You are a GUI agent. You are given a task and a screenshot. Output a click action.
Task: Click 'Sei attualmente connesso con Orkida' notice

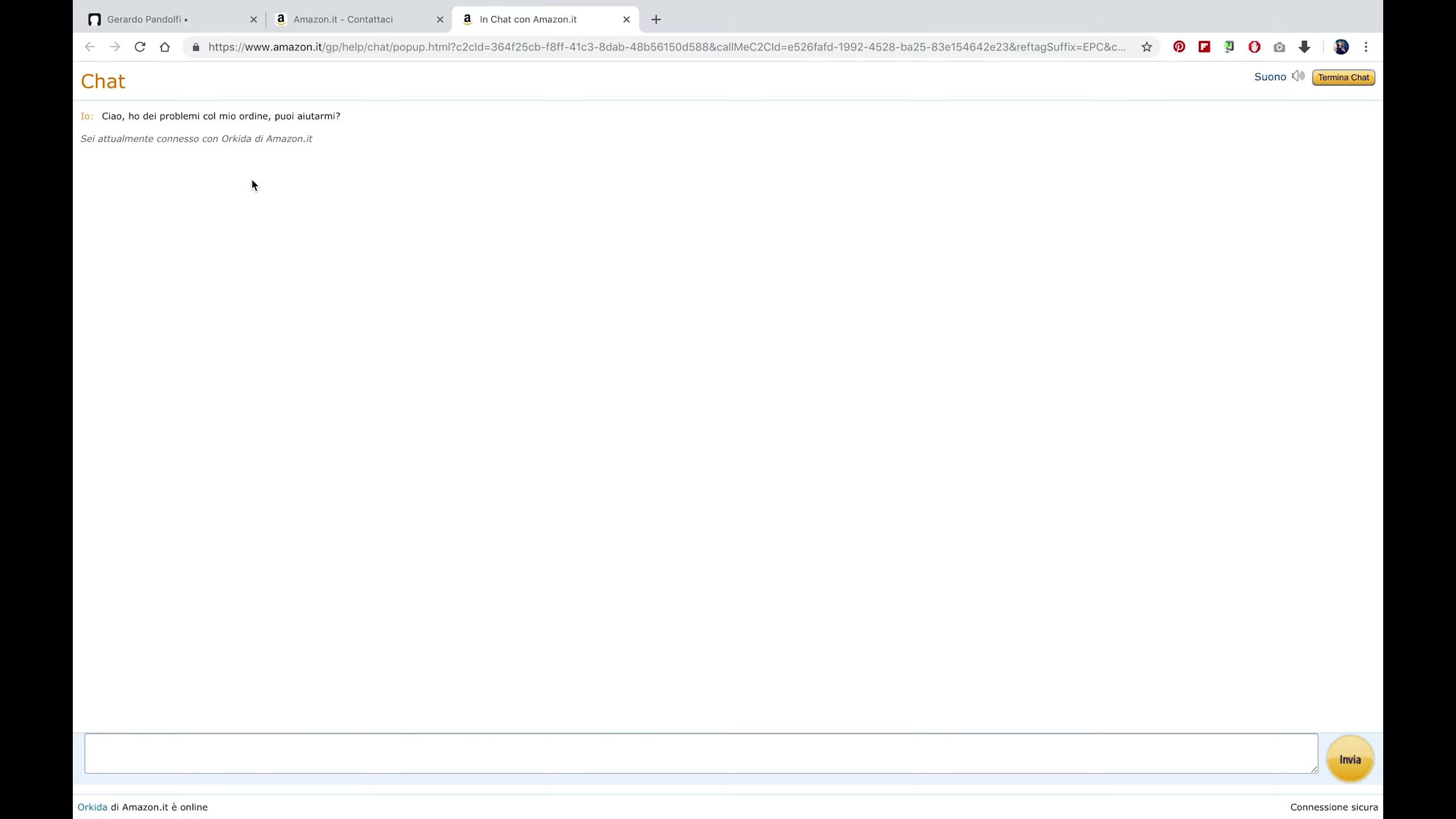coord(196,139)
